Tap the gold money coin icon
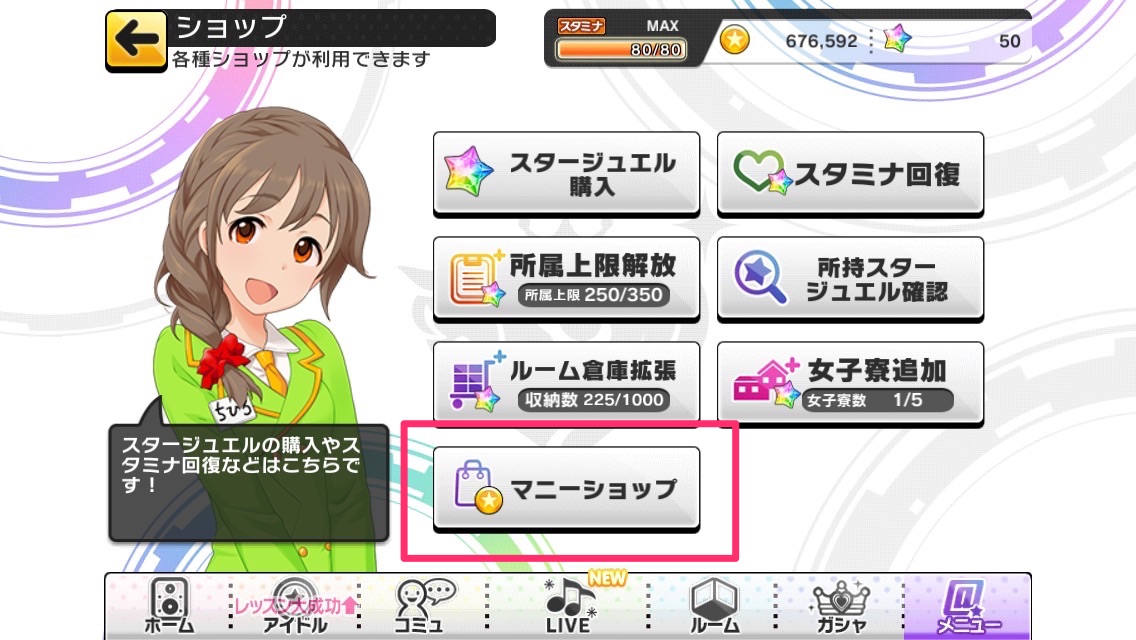Viewport: 1136px width, 640px height. [x=735, y=40]
